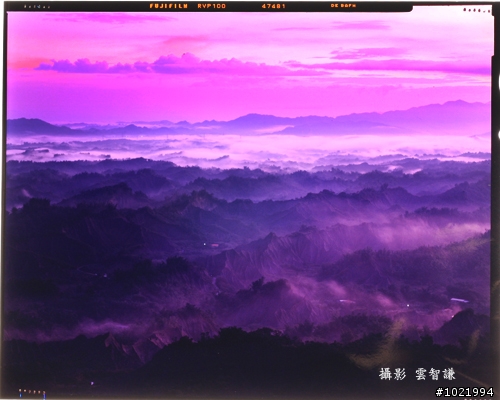Viewport: 500px width, 400px height.
Task: Click the FUJIFILM film edge marking
Action: click(x=169, y=6)
